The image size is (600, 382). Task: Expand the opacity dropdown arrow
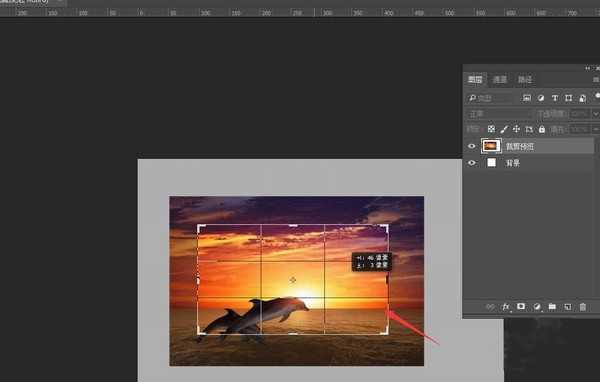(595, 114)
